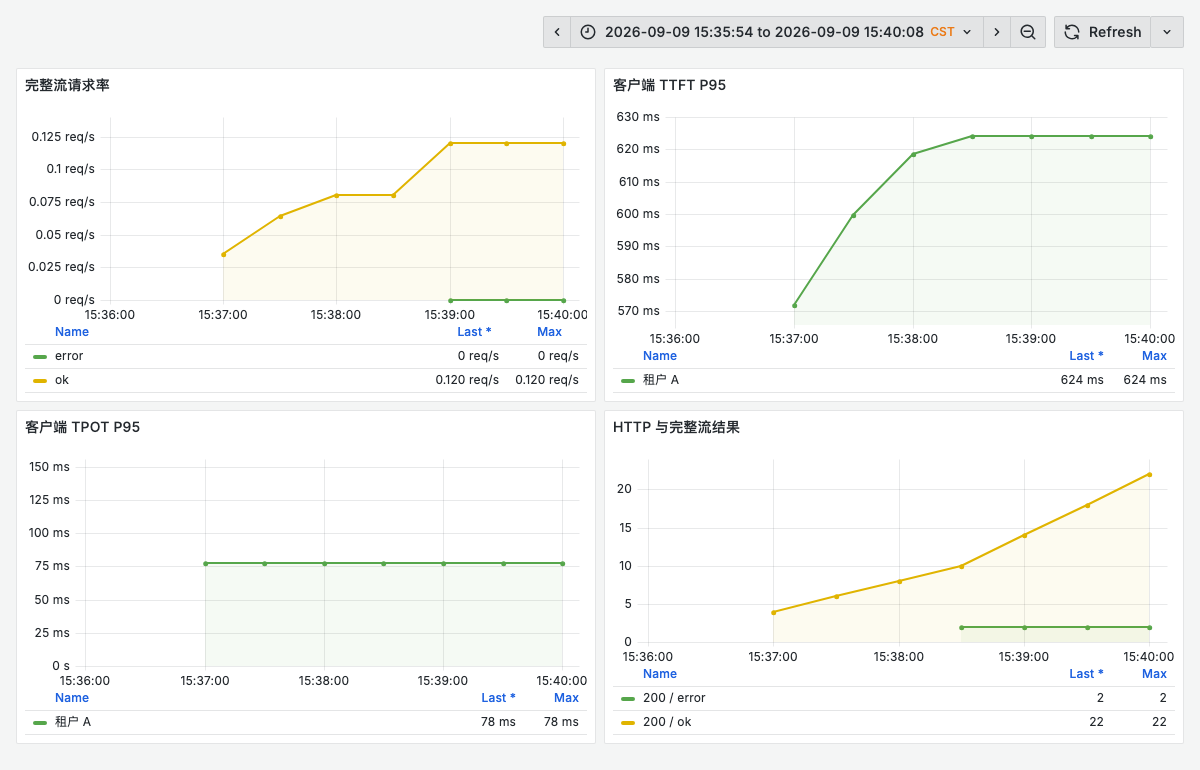This screenshot has width=1200, height=770.
Task: Toggle the error series in 完整流请求率 legend
Action: click(x=69, y=356)
